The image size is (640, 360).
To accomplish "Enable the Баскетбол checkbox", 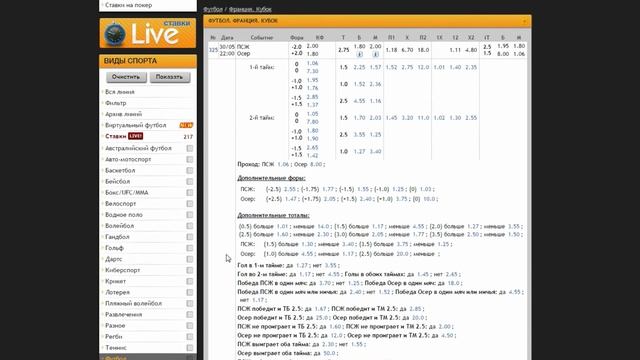I will pos(190,171).
